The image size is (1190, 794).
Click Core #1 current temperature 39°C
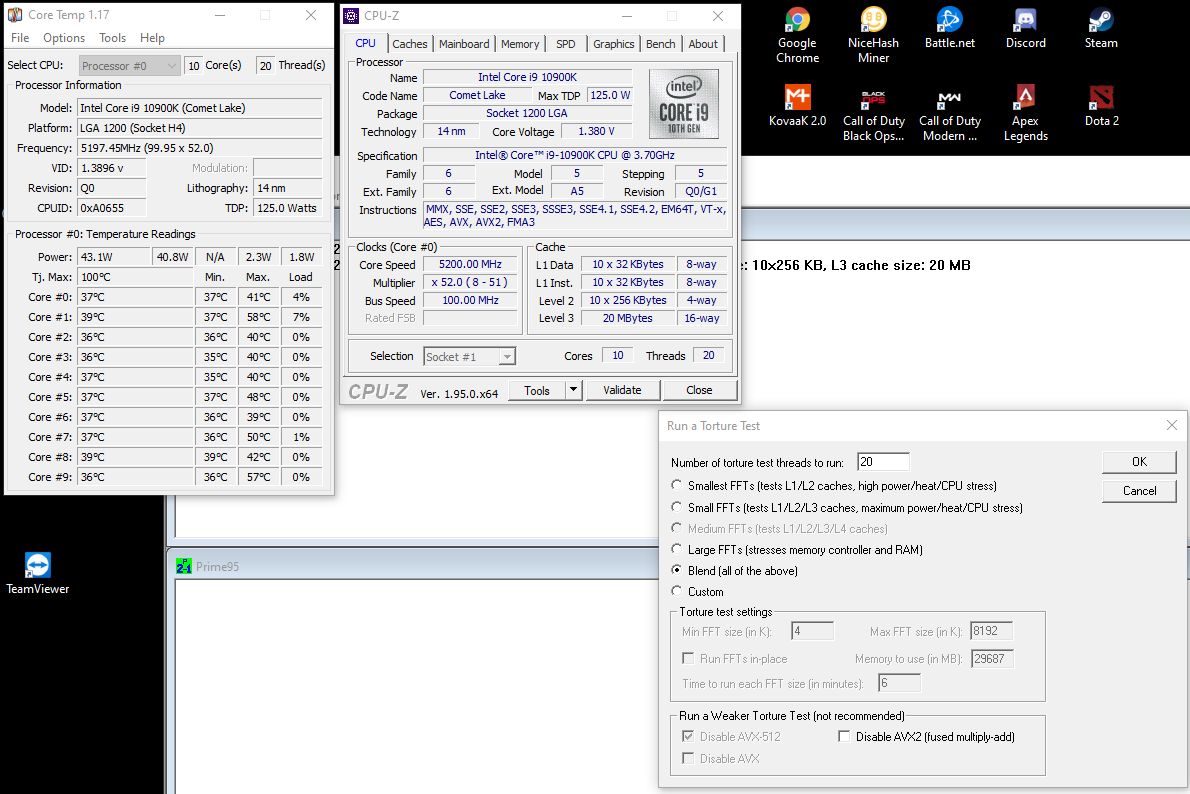click(x=135, y=317)
